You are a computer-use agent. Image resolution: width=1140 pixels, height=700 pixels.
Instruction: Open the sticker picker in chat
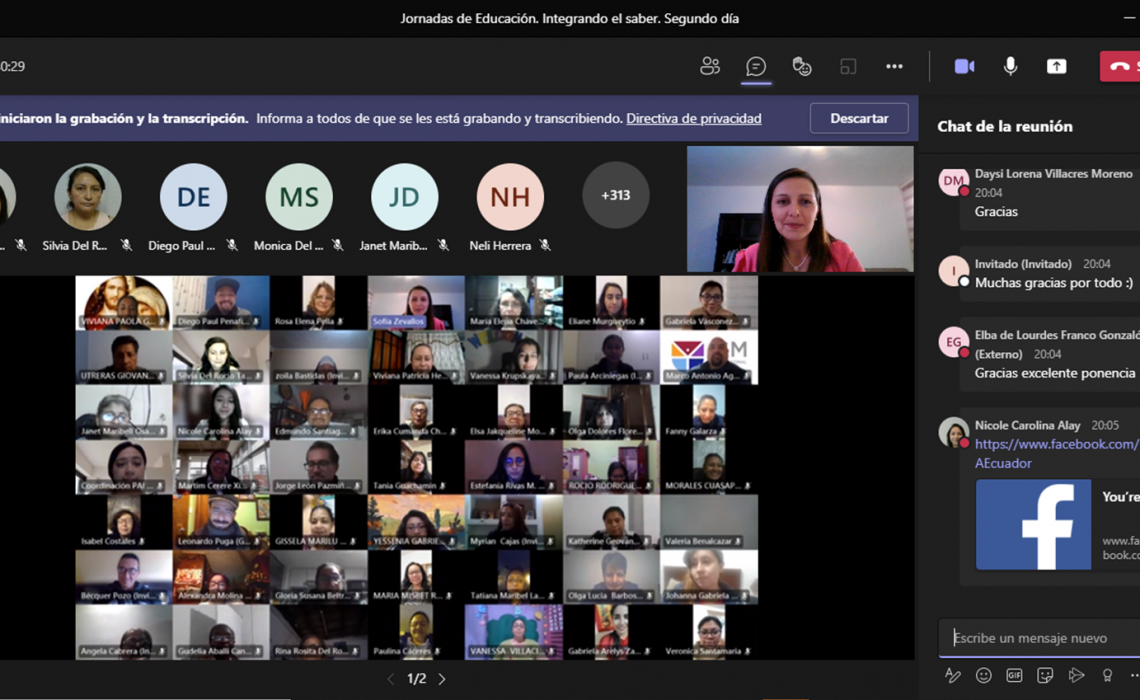[x=1045, y=675]
